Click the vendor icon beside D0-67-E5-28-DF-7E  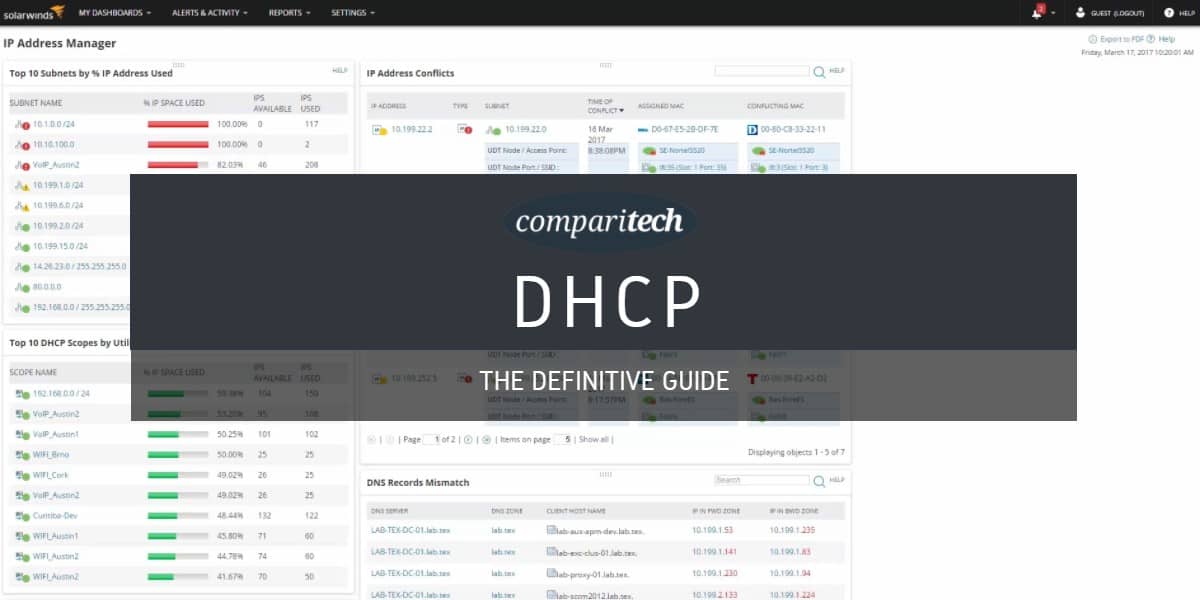(x=643, y=129)
